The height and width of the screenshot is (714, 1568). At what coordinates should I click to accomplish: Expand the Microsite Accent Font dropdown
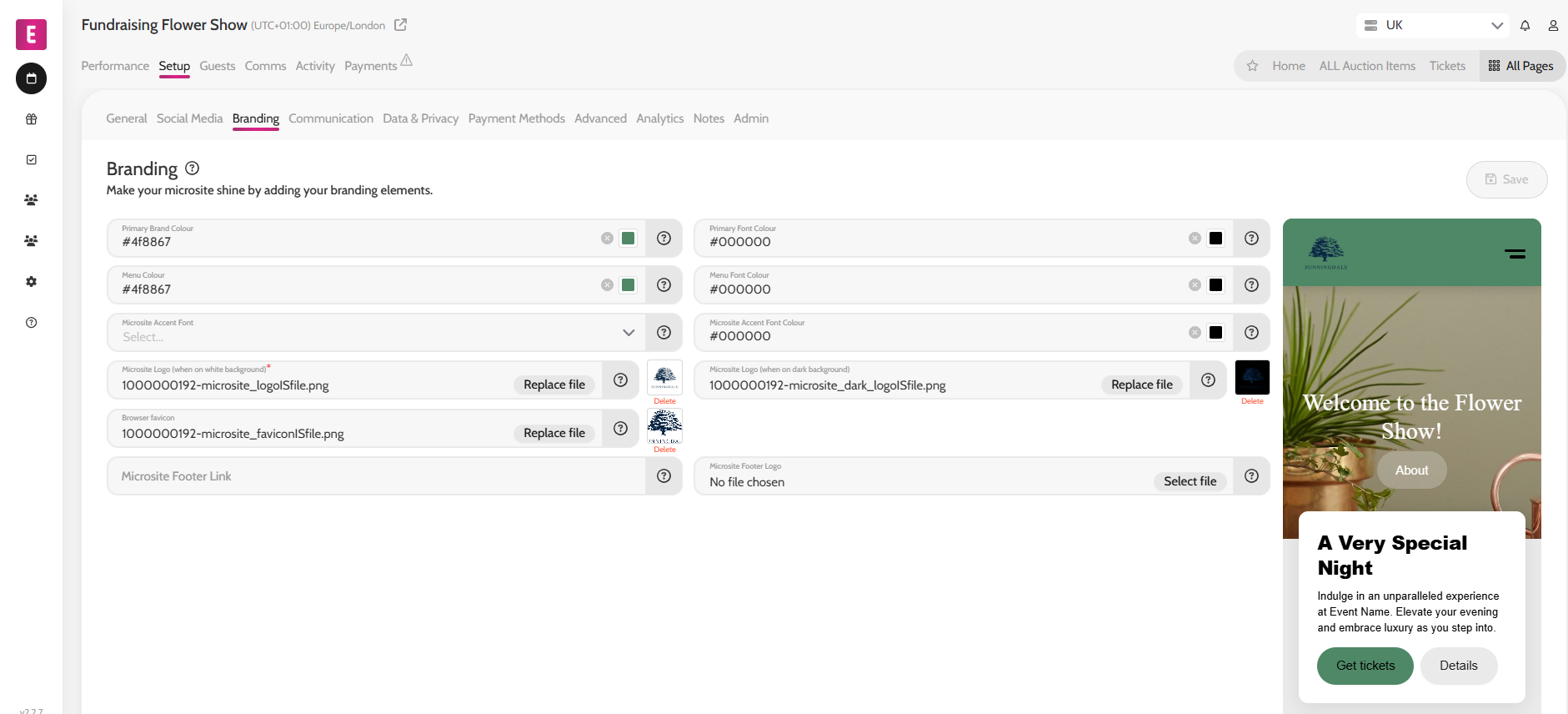629,333
